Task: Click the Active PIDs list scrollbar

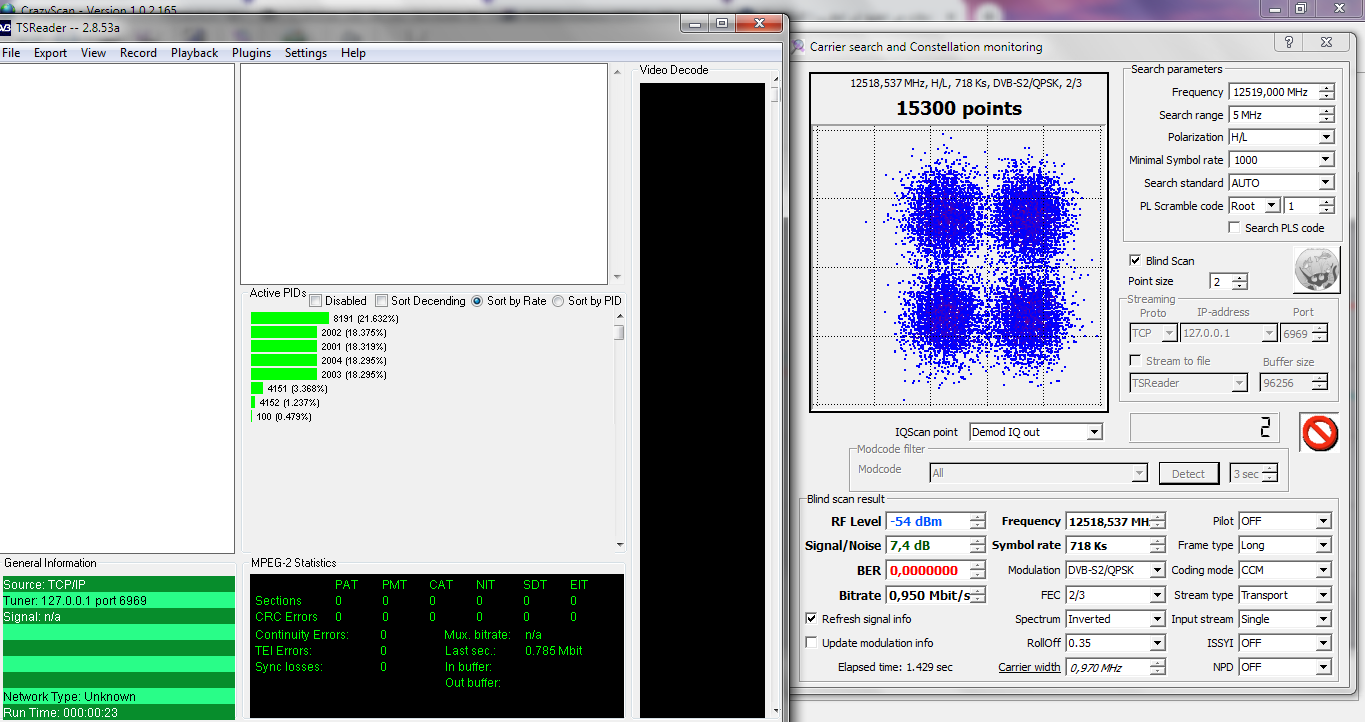Action: 620,431
